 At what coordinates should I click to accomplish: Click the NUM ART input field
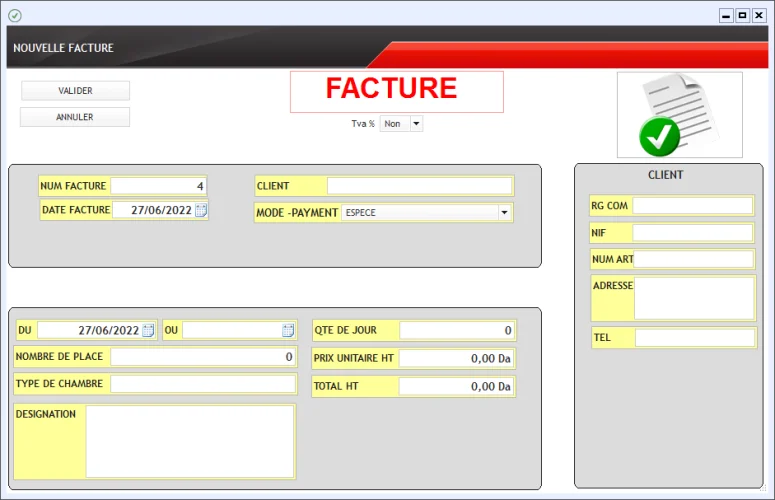point(694,260)
